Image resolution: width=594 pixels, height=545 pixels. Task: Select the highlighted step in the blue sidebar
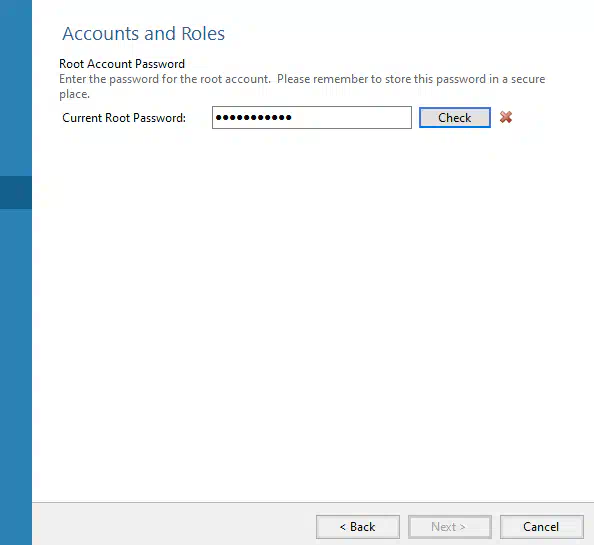point(16,192)
